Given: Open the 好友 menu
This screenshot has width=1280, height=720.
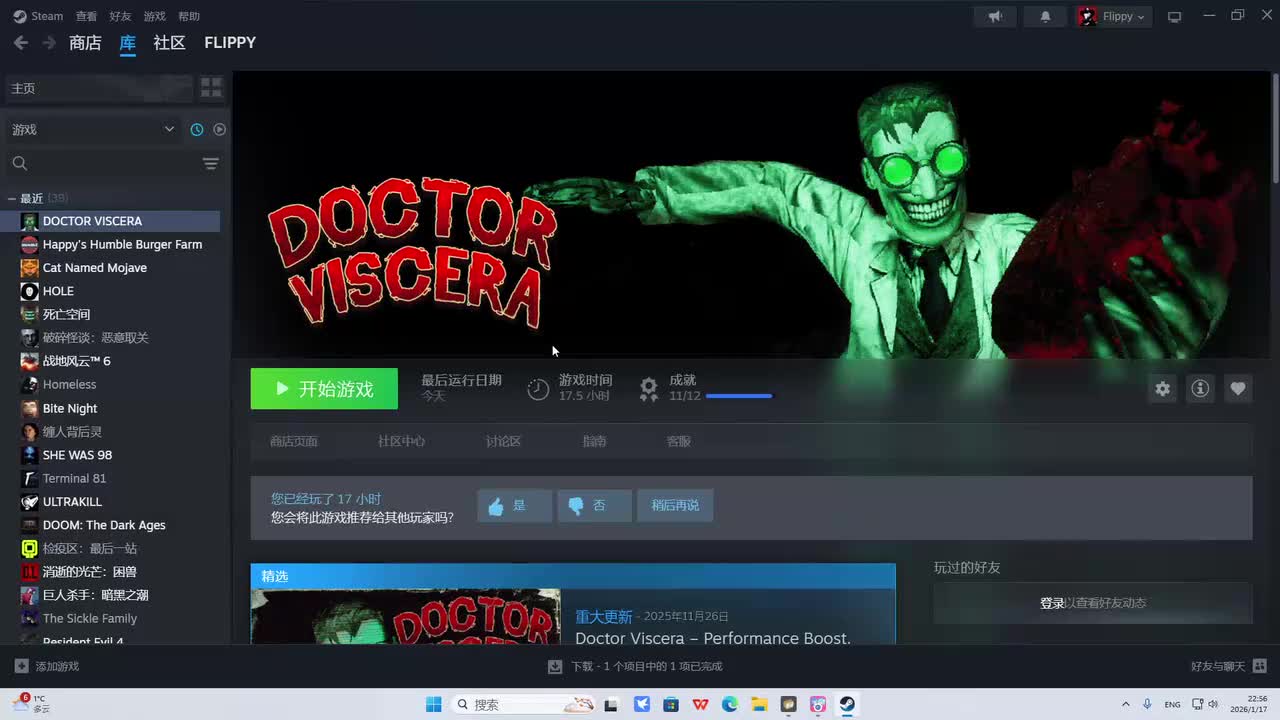Looking at the screenshot, I should point(120,16).
